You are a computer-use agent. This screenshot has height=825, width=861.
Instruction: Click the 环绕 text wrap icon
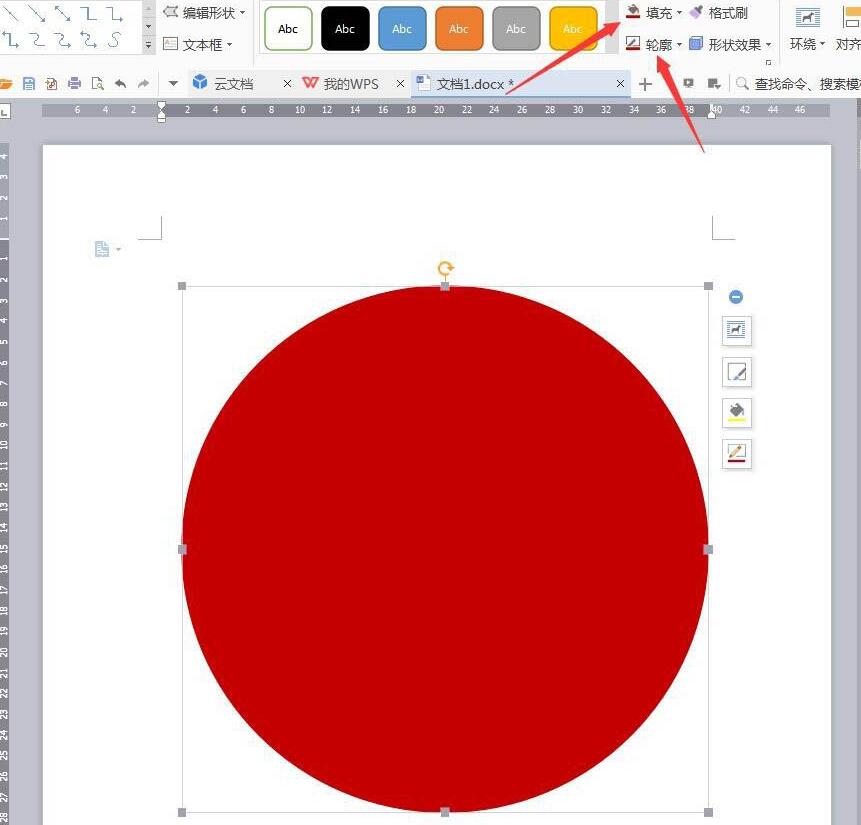pyautogui.click(x=807, y=18)
